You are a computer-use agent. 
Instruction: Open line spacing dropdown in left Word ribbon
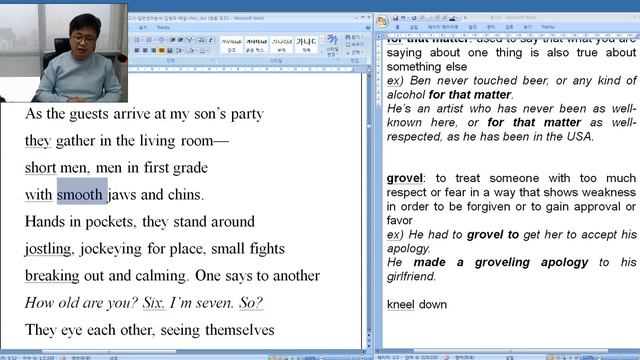coord(180,50)
